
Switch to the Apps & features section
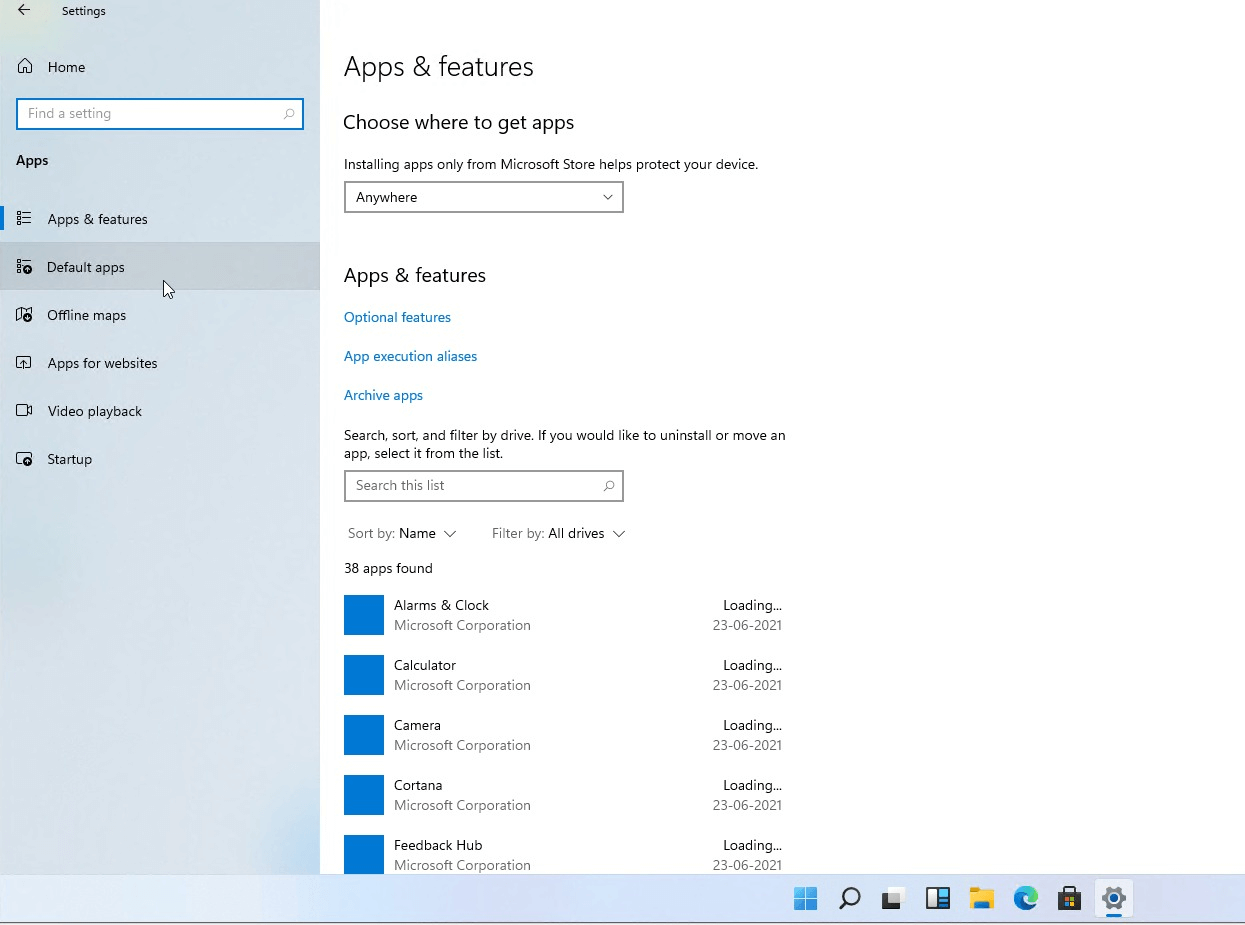97,218
